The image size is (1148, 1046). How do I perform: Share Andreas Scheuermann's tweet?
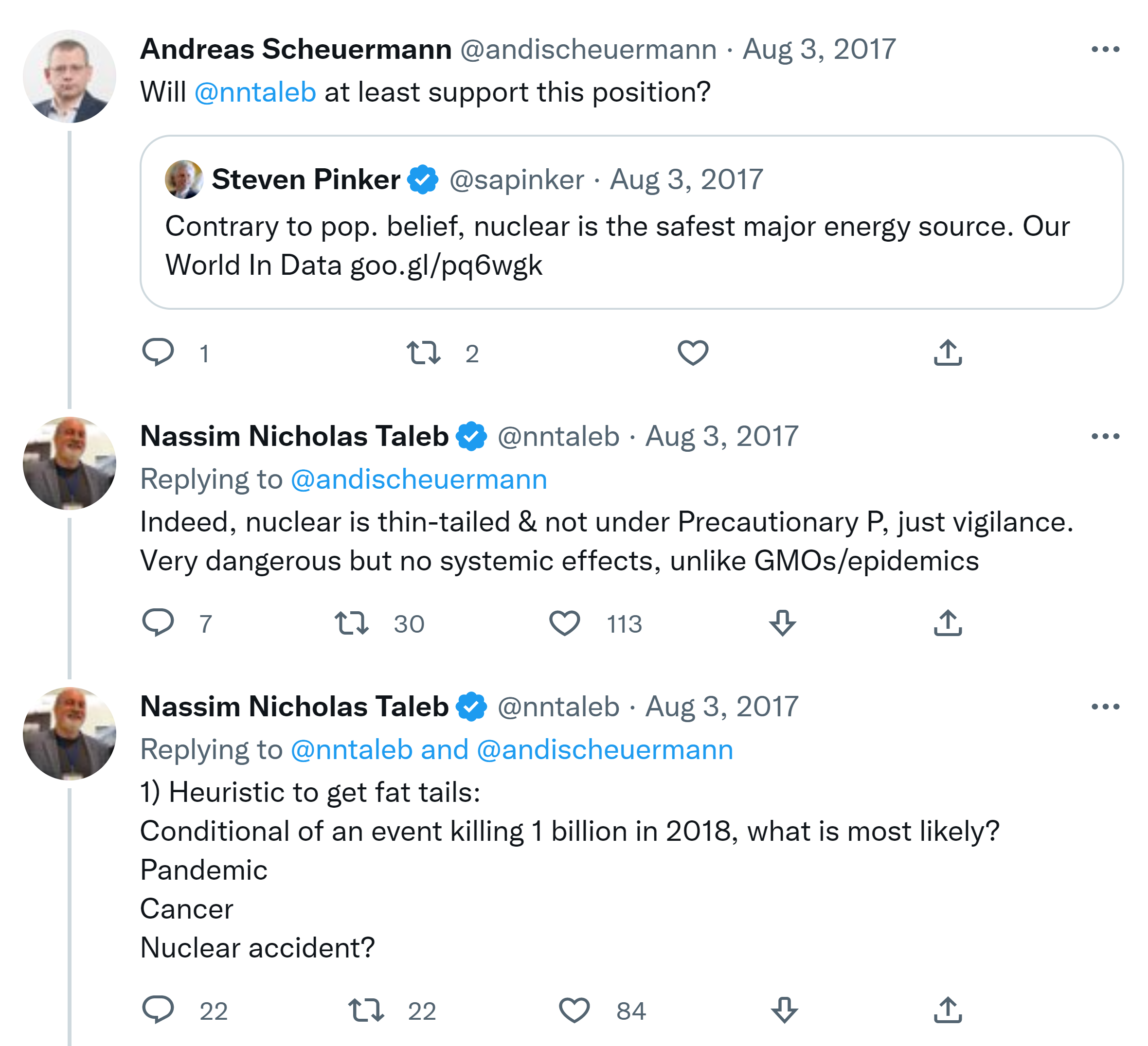[x=948, y=353]
